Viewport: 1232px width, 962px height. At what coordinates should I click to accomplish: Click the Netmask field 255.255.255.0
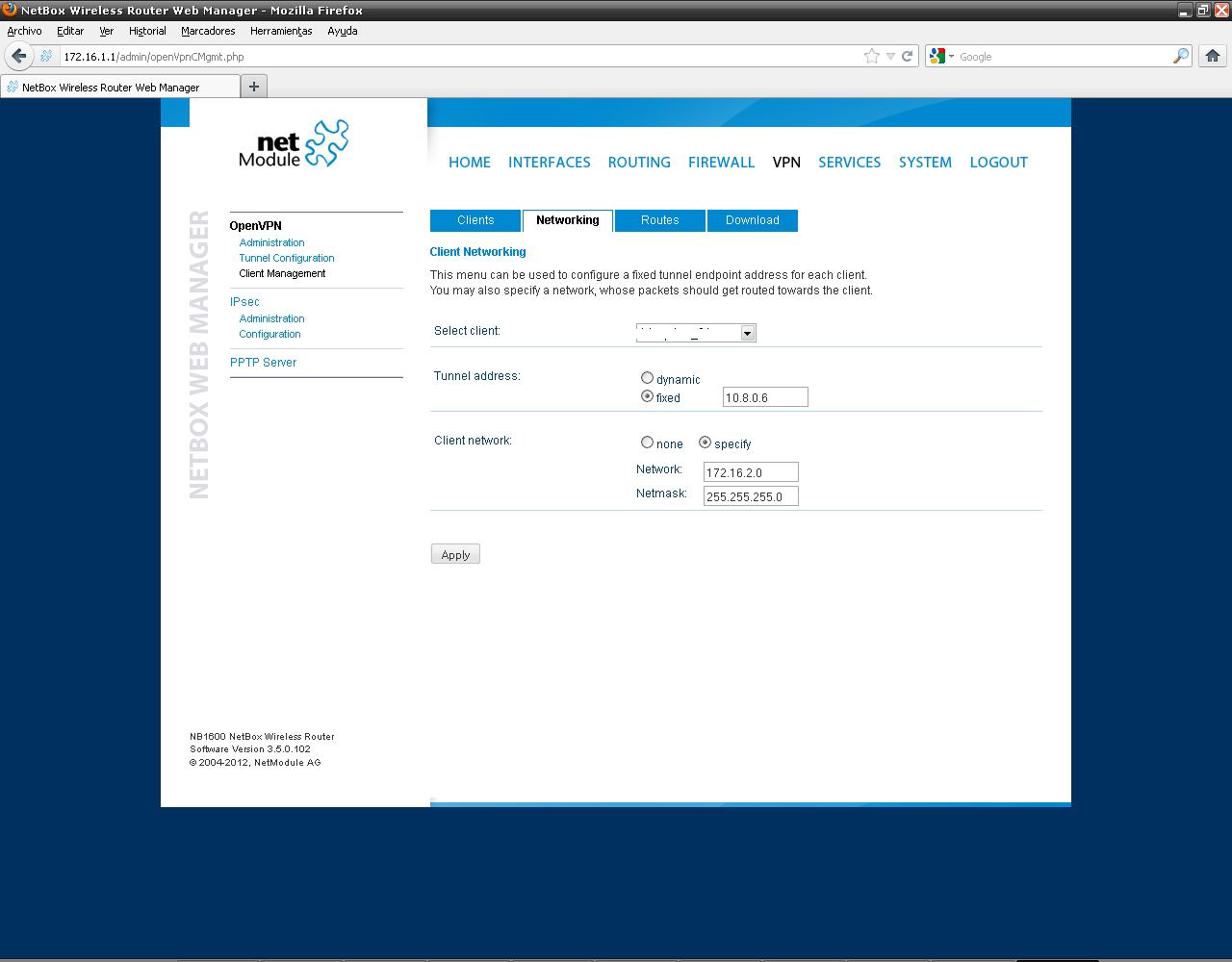point(751,496)
